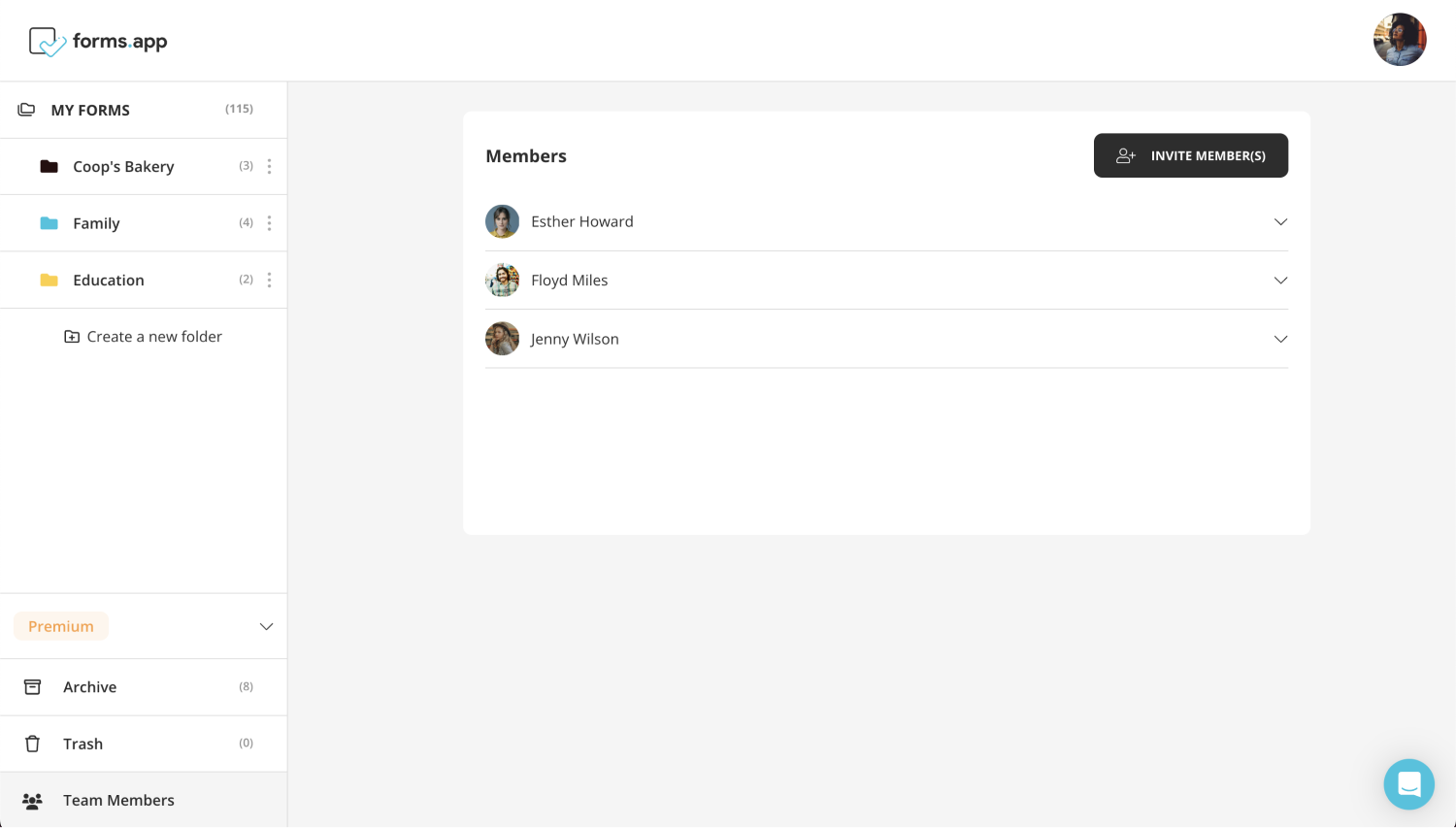Viewport: 1456px width, 828px height.
Task: Open the Team Members section
Action: coord(144,800)
